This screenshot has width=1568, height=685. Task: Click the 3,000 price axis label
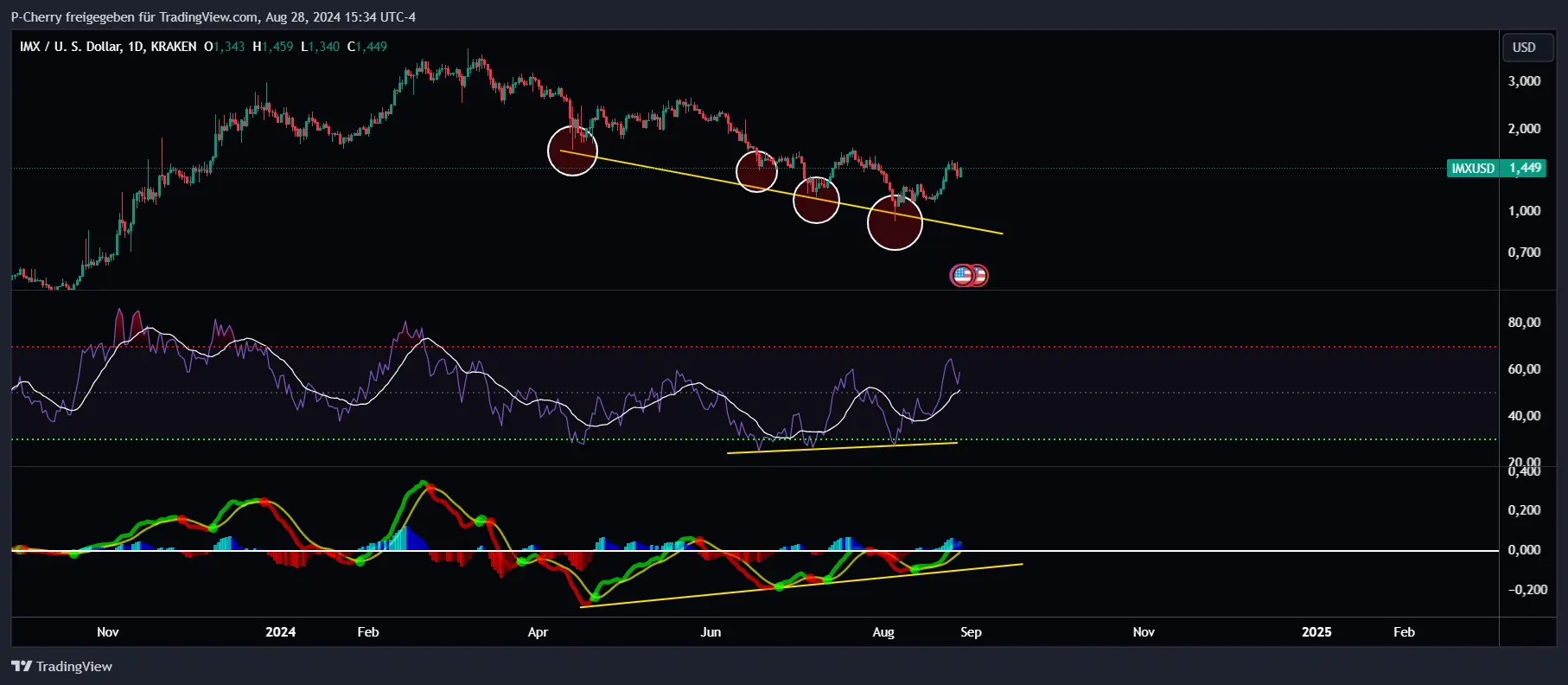(1524, 81)
